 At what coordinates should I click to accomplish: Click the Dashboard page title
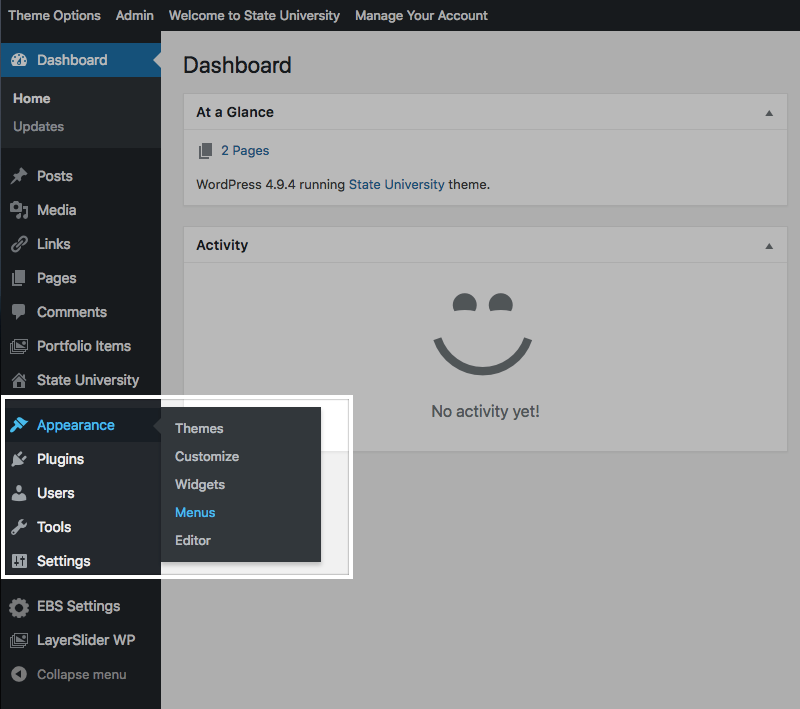click(237, 65)
